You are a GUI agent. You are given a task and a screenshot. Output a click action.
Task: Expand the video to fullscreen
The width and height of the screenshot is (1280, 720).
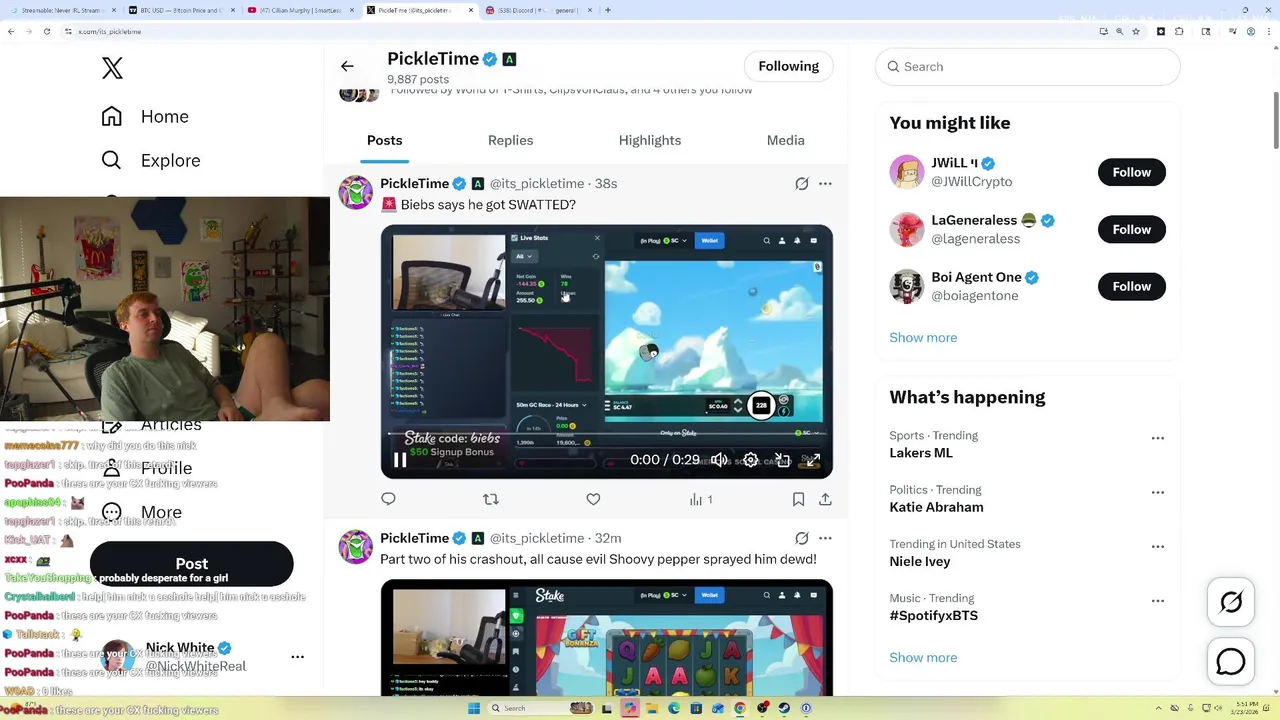point(812,460)
